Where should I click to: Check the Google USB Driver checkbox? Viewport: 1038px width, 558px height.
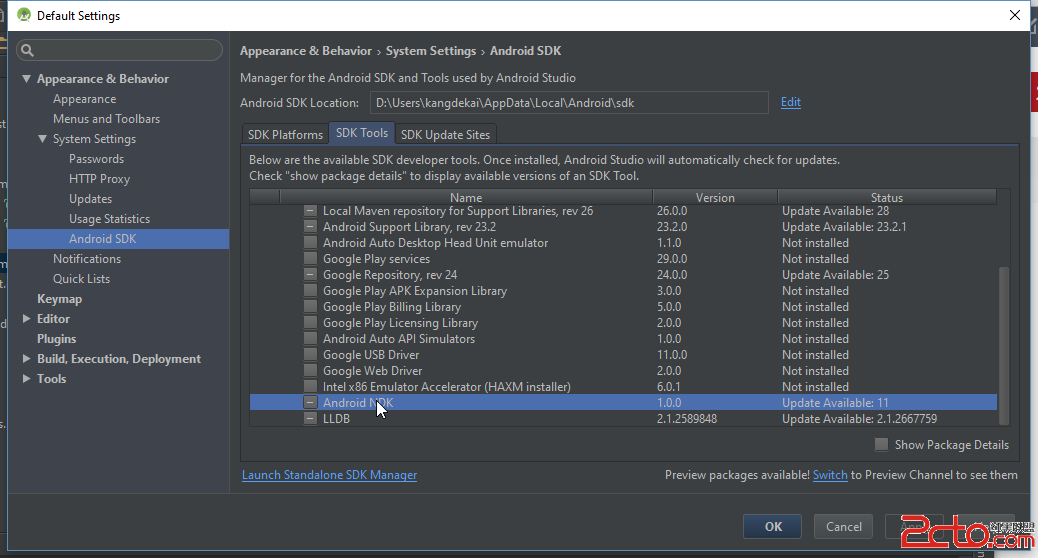click(x=310, y=355)
